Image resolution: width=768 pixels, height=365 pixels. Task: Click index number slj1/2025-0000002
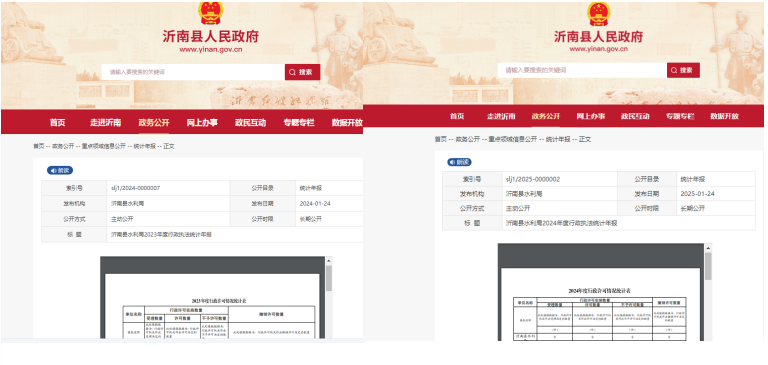pos(533,179)
